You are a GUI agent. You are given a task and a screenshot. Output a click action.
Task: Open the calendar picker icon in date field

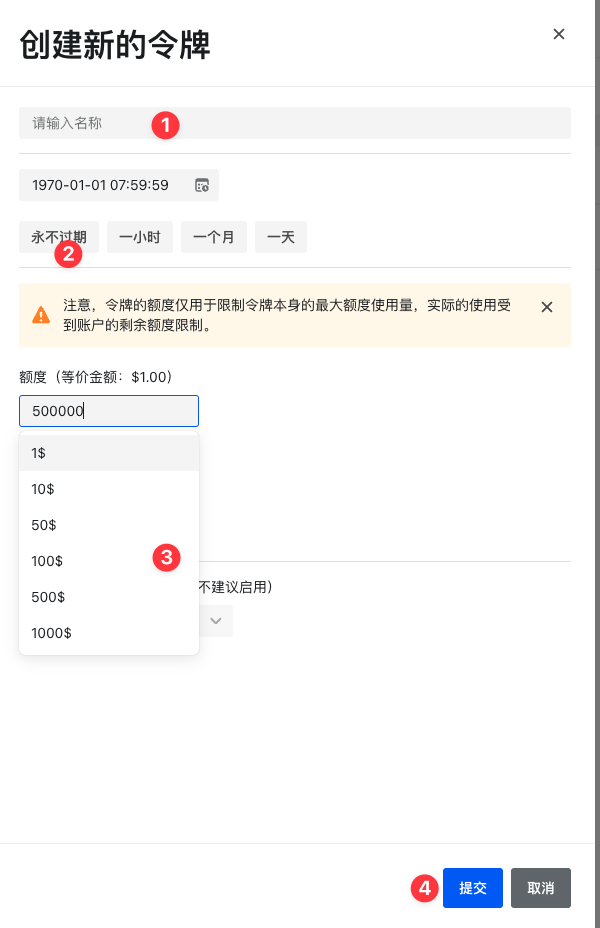(202, 185)
